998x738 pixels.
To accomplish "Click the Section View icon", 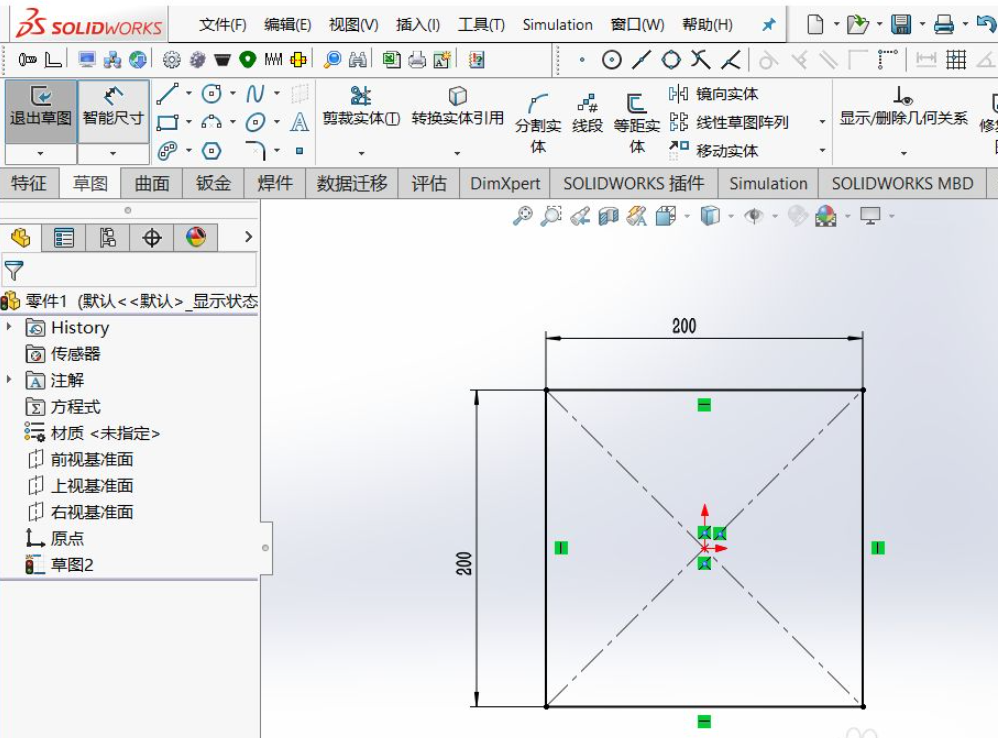I will pyautogui.click(x=608, y=216).
